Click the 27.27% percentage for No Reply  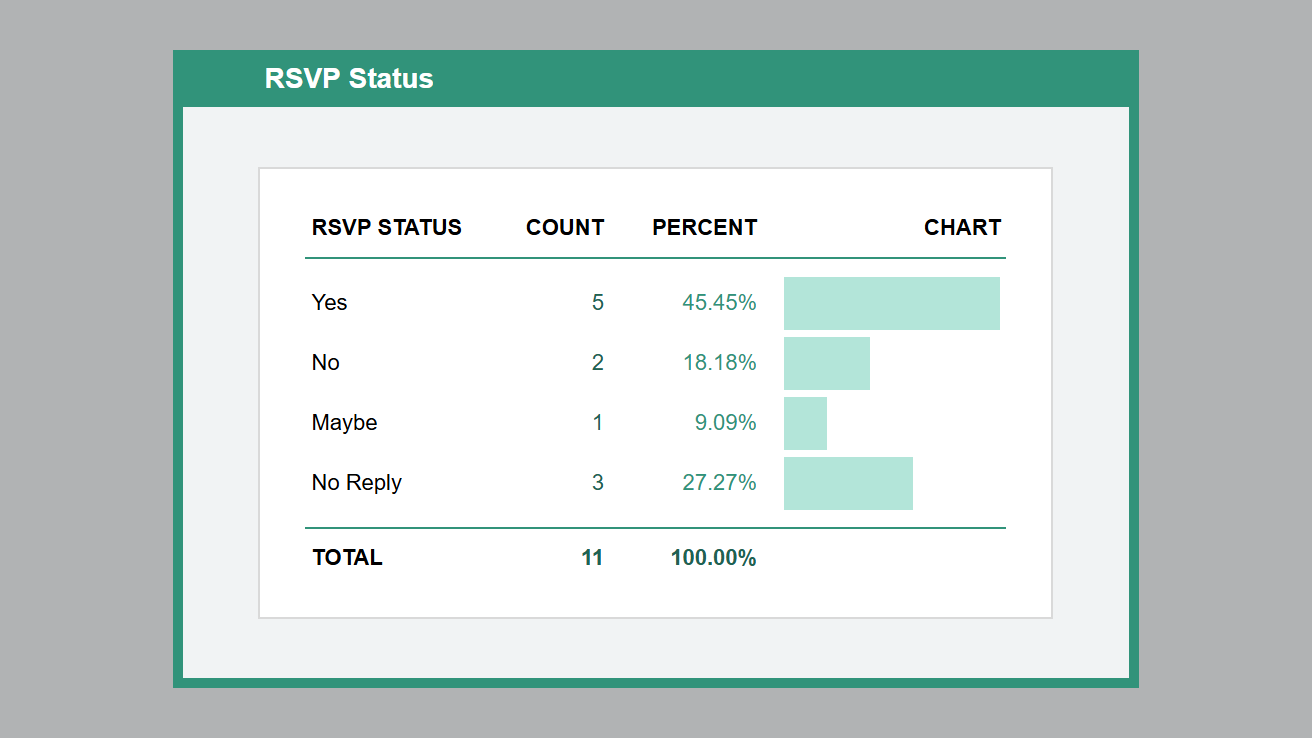tap(719, 482)
